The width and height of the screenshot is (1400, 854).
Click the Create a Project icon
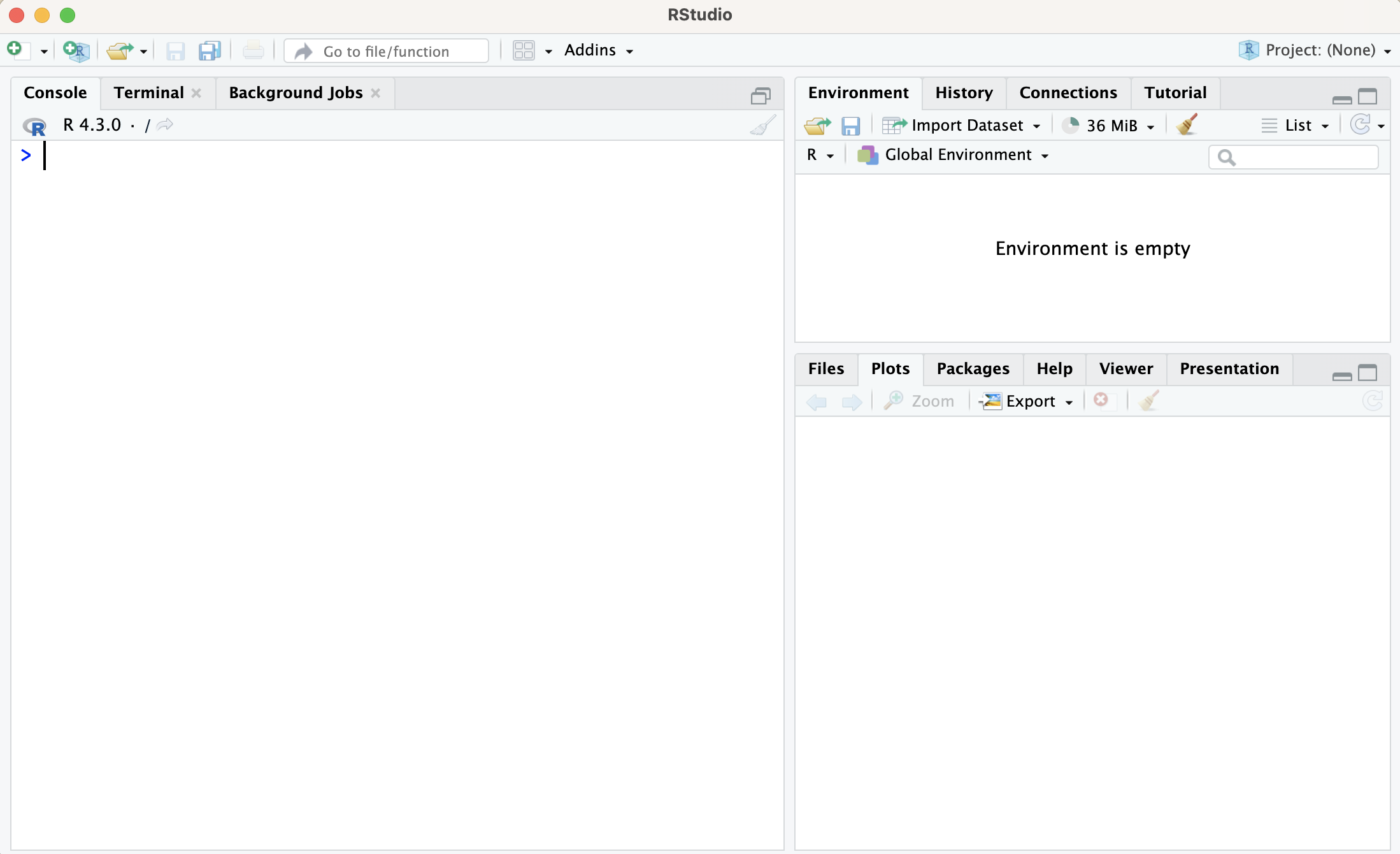click(77, 50)
